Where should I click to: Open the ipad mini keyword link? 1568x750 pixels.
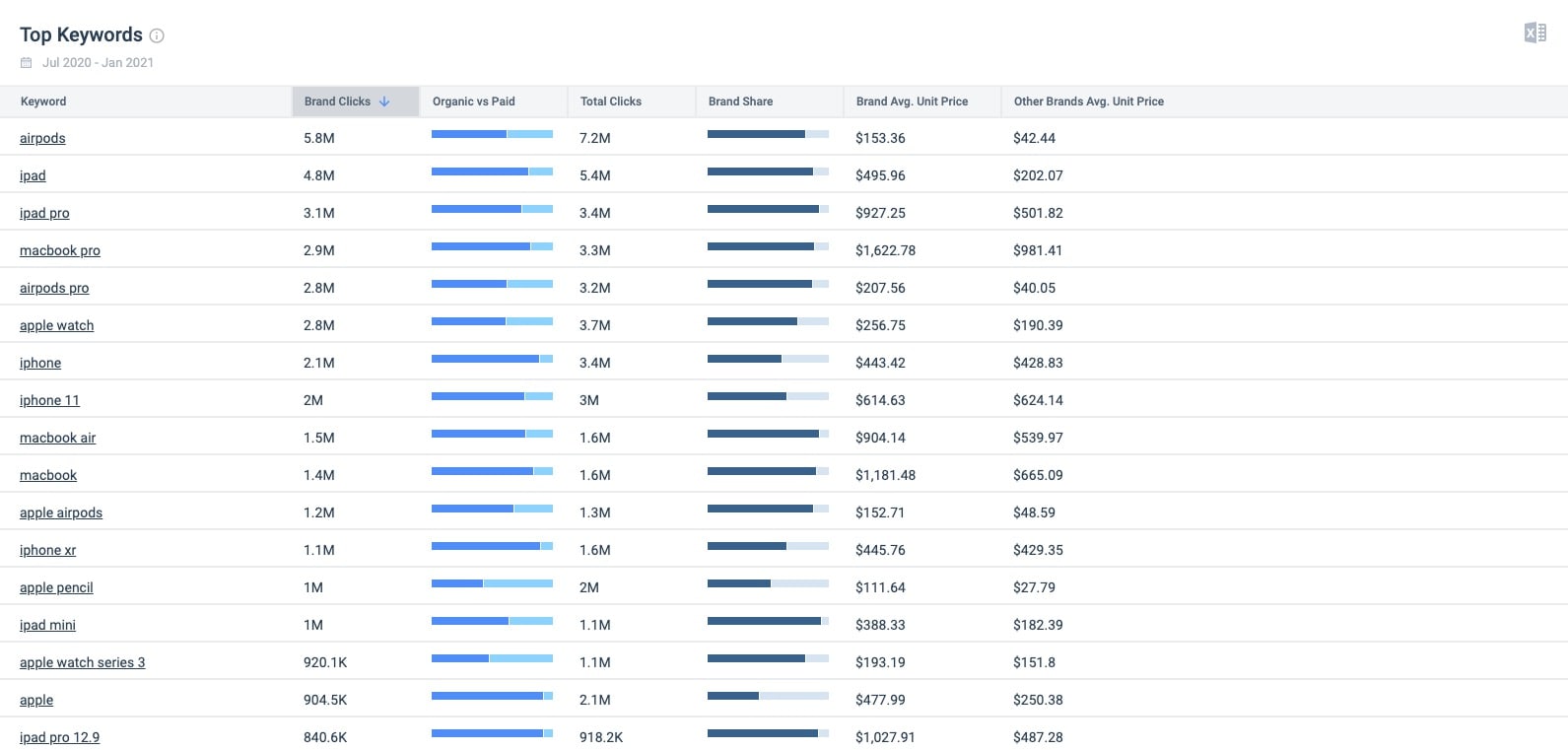pos(47,625)
